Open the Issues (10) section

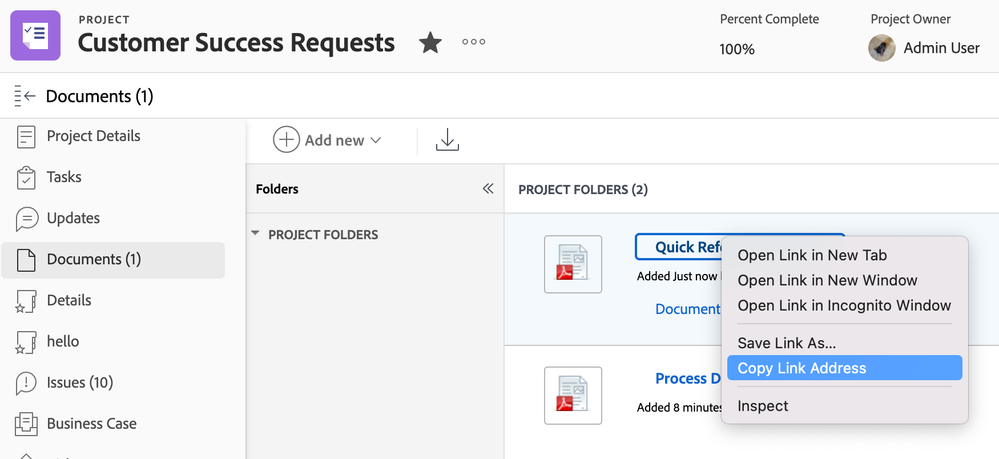[79, 382]
